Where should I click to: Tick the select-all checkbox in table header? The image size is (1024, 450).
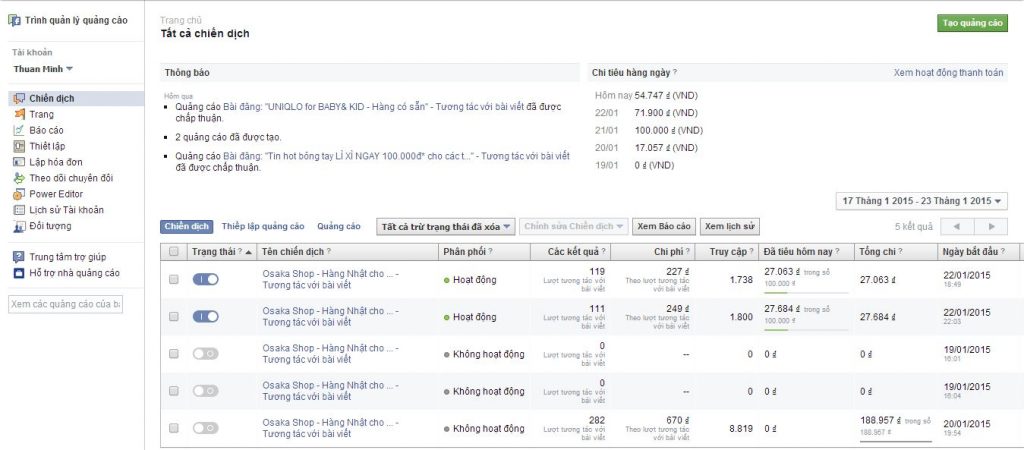pyautogui.click(x=174, y=252)
